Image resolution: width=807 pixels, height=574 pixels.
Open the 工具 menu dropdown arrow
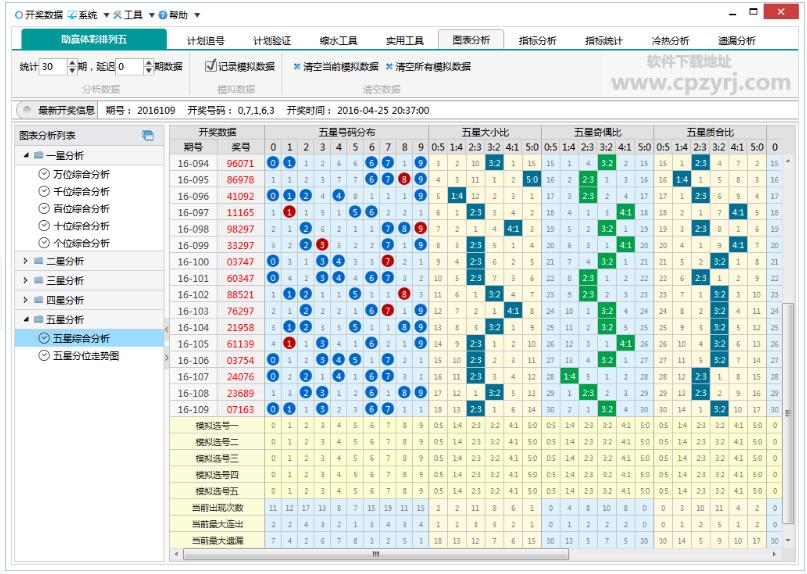tap(152, 15)
